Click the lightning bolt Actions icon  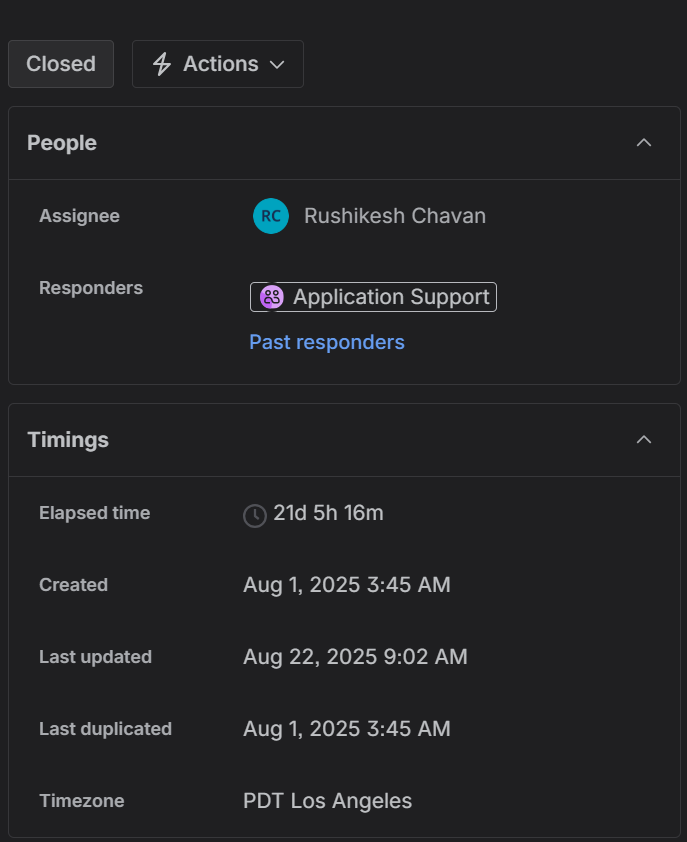(161, 64)
